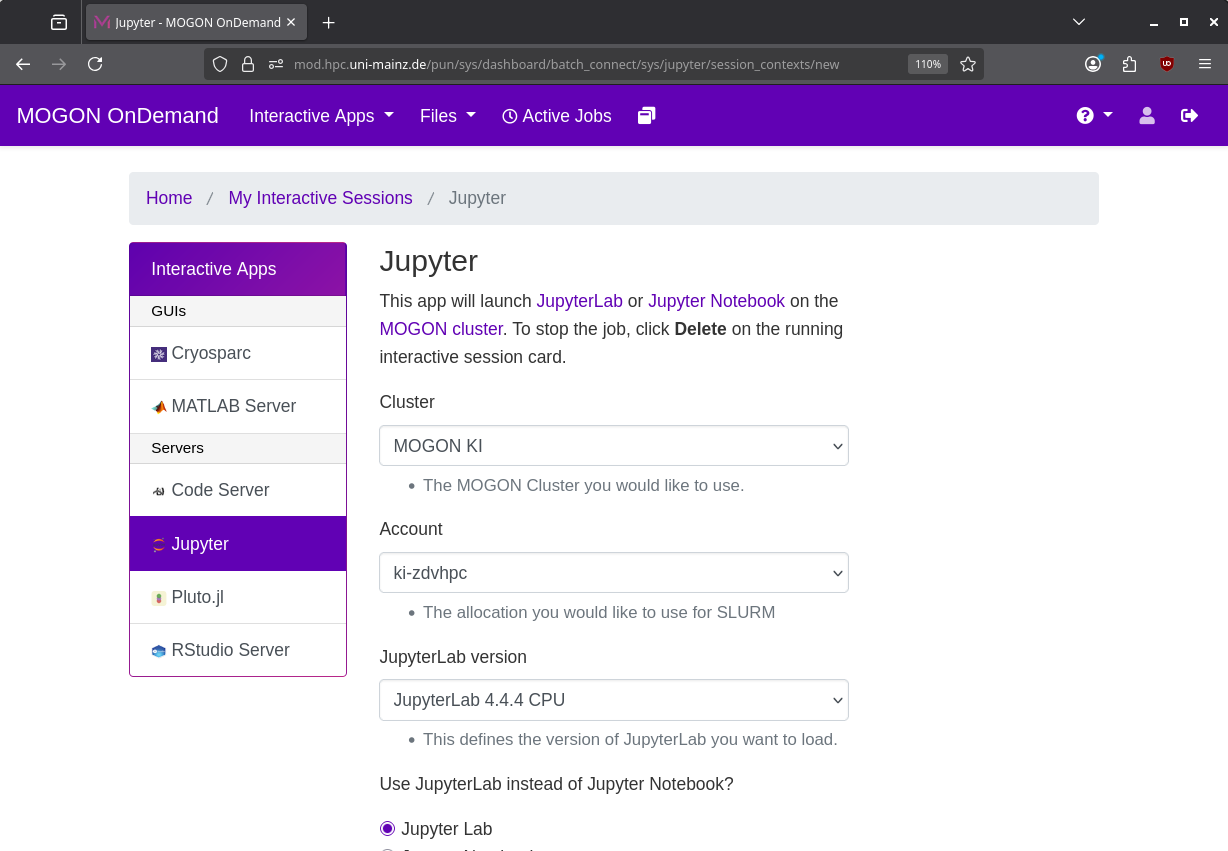Image resolution: width=1228 pixels, height=851 pixels.
Task: Select the Jupyter Lab radio button
Action: 388,829
